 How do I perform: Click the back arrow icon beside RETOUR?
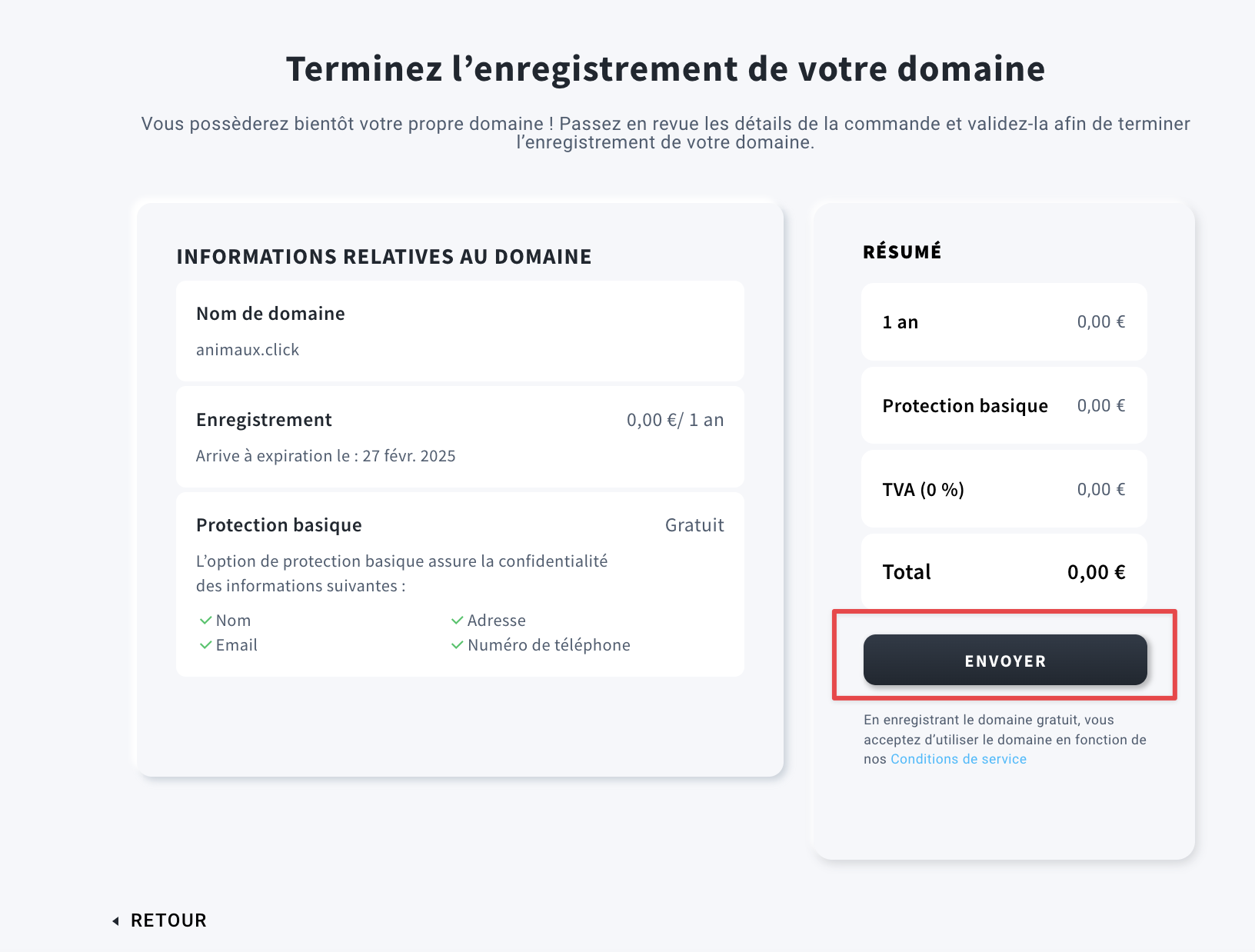115,920
